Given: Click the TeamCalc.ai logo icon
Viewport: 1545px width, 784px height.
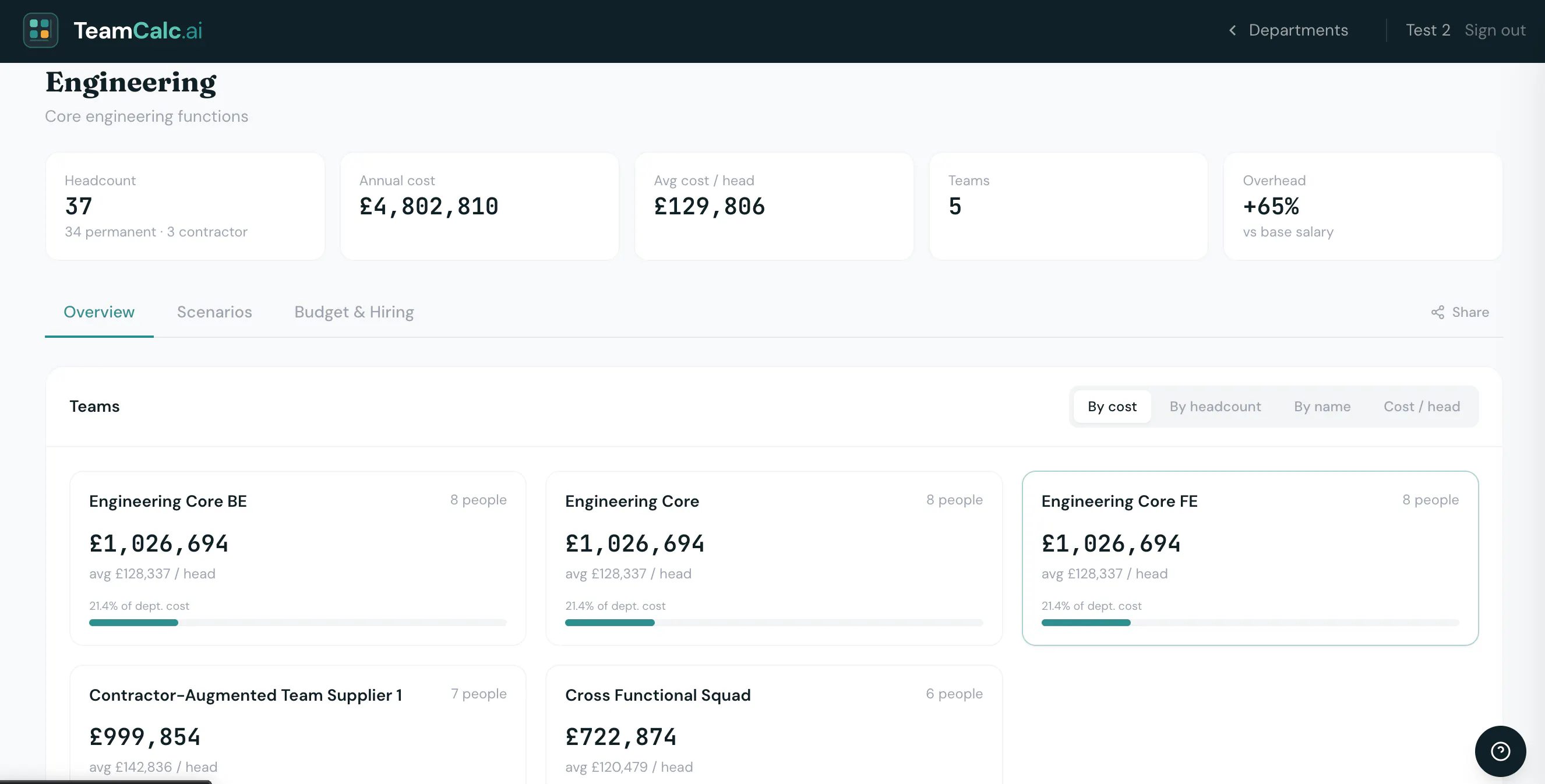Looking at the screenshot, I should [40, 30].
